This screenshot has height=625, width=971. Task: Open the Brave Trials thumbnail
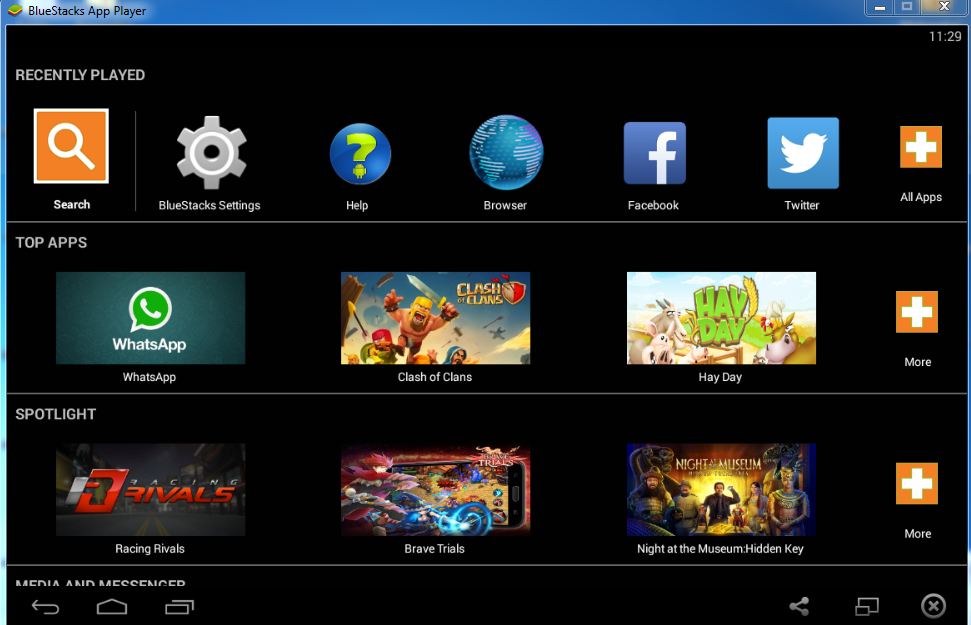tap(435, 489)
